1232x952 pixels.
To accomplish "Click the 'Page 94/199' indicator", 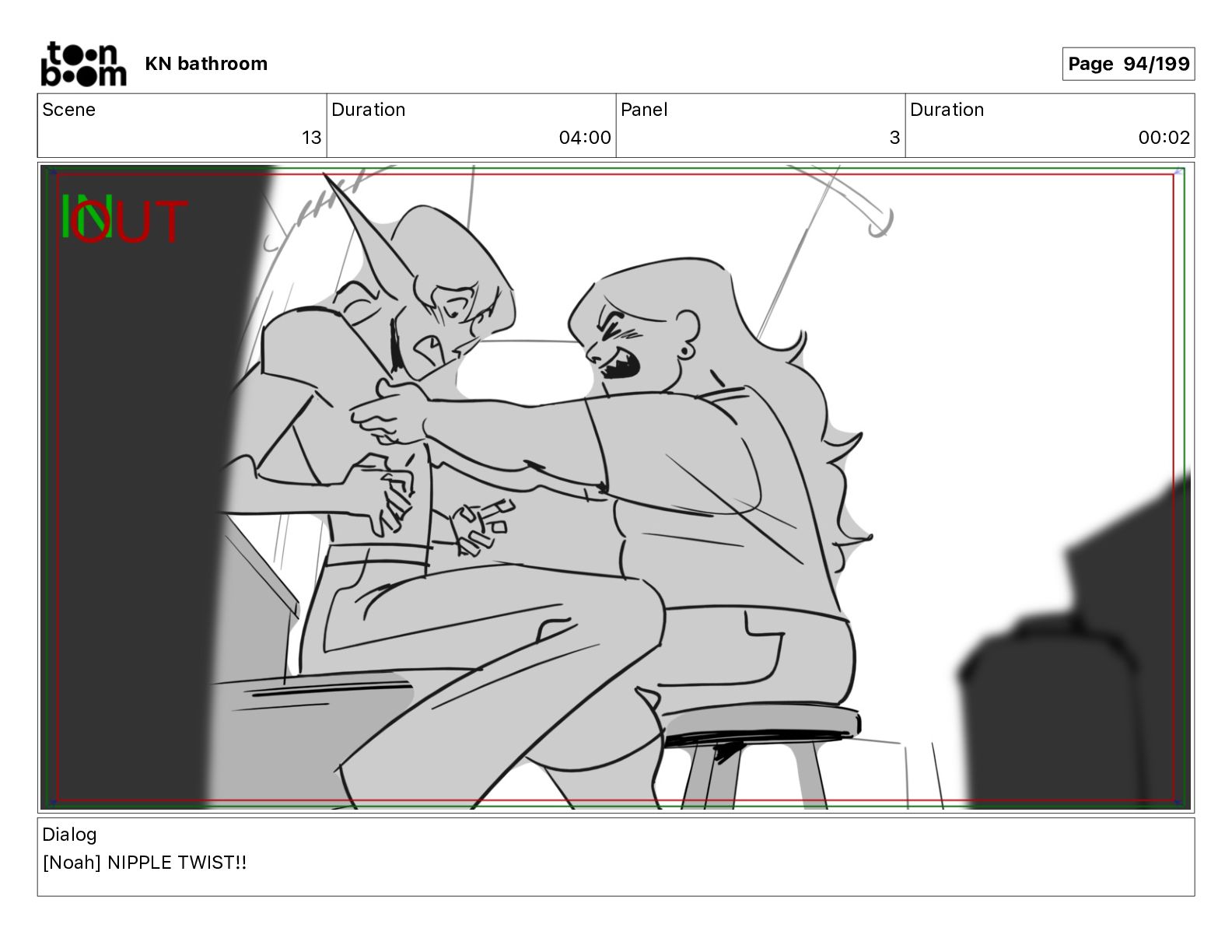I will [x=1129, y=64].
